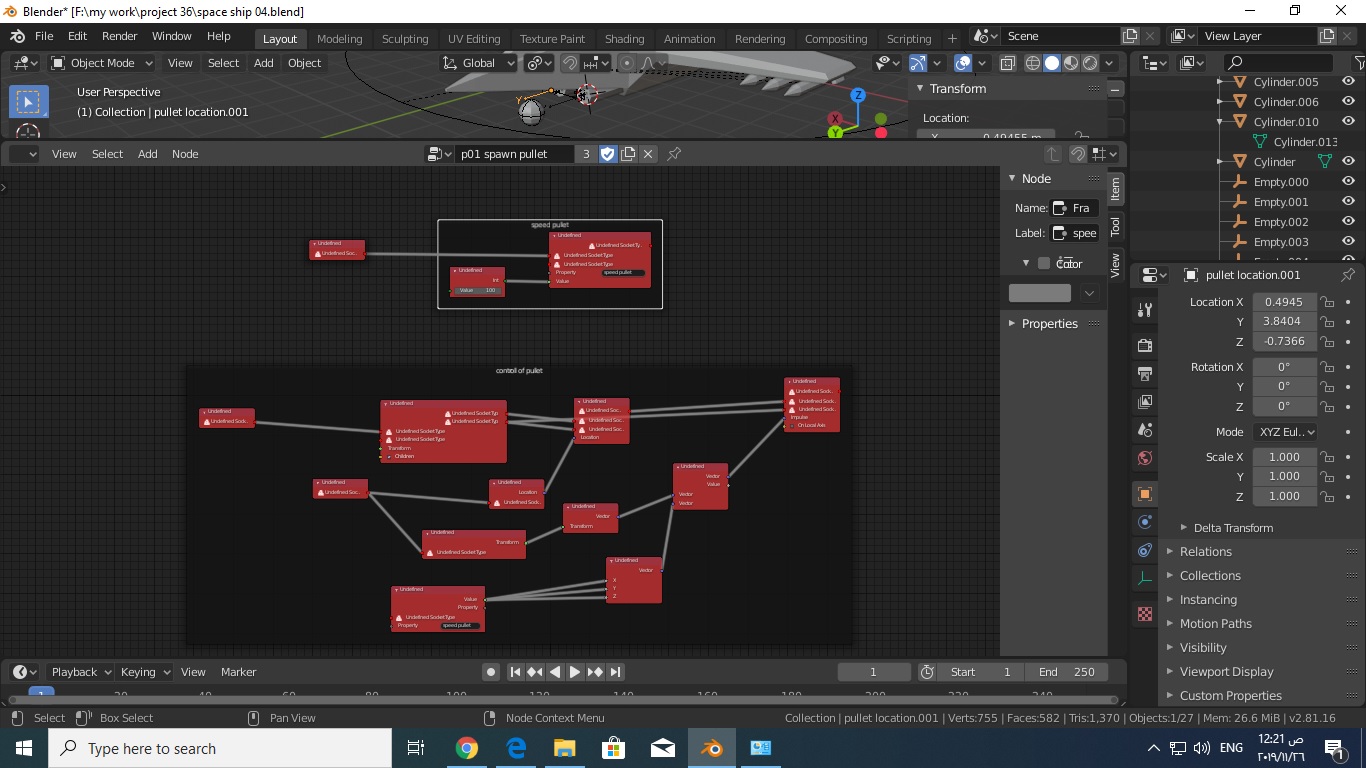
Task: Switch viewport to wireframe shading
Action: (1033, 63)
